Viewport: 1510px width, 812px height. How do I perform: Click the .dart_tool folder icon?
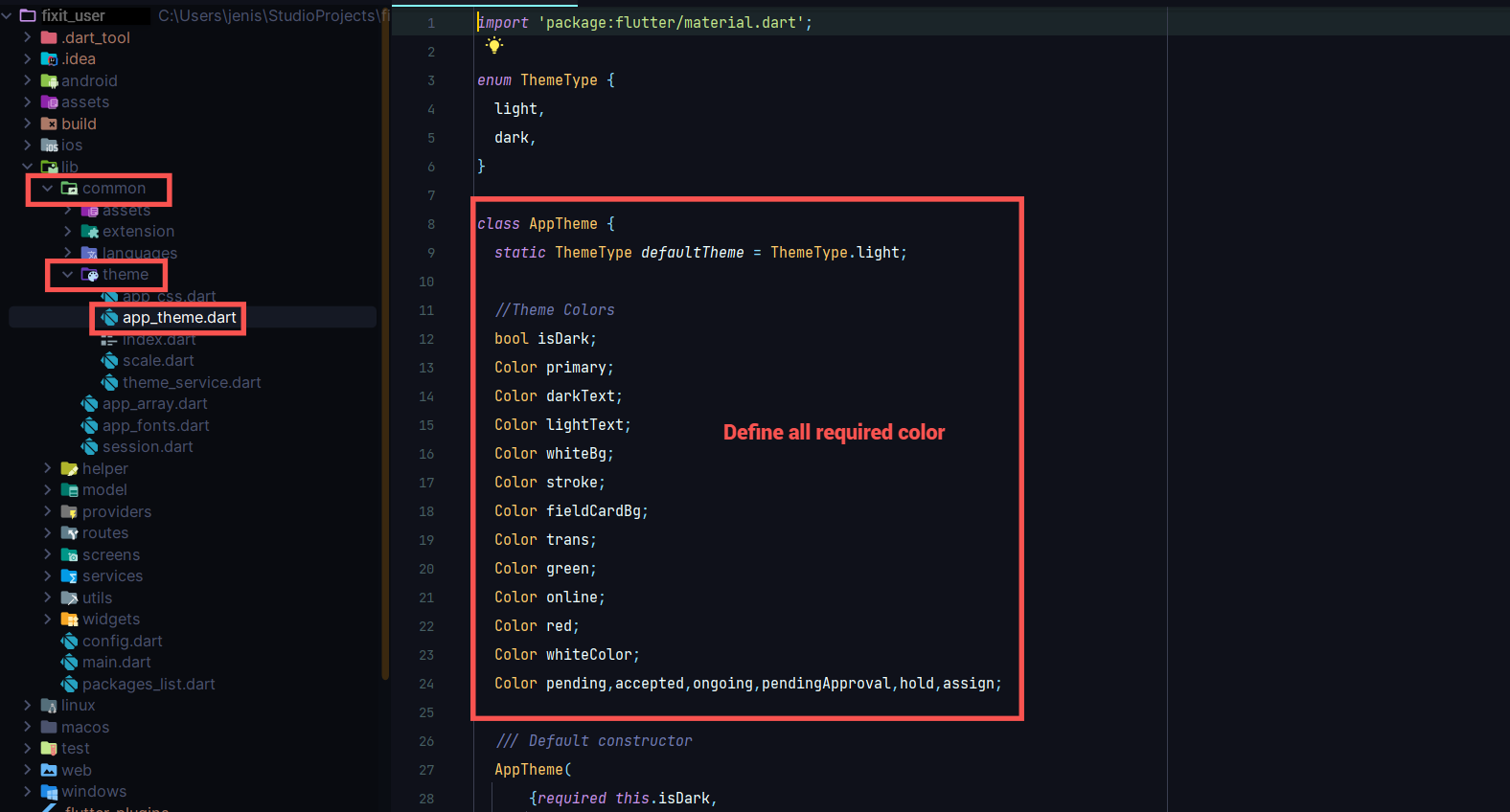(49, 38)
